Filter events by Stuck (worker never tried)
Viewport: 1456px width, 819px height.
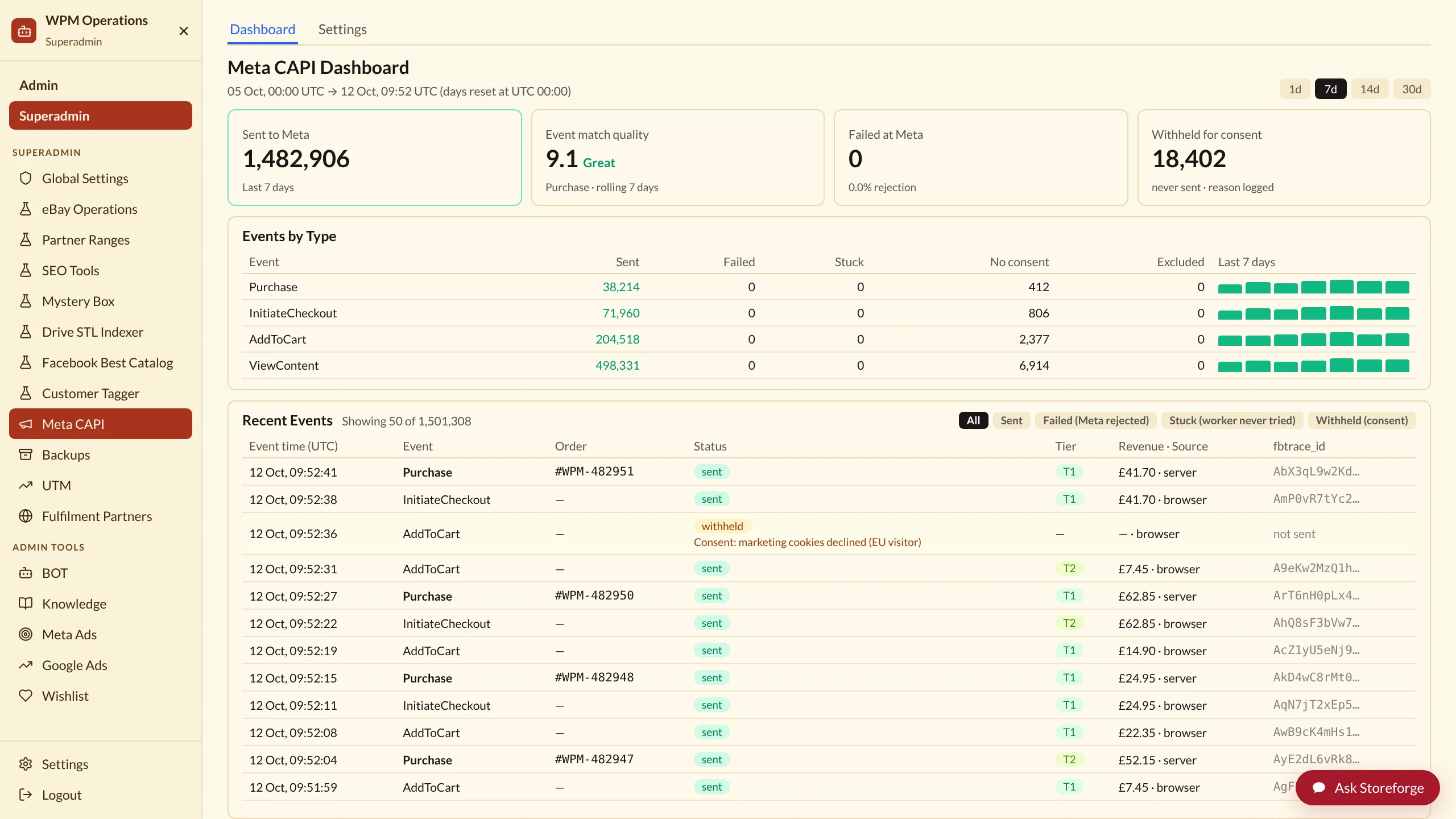click(x=1232, y=420)
